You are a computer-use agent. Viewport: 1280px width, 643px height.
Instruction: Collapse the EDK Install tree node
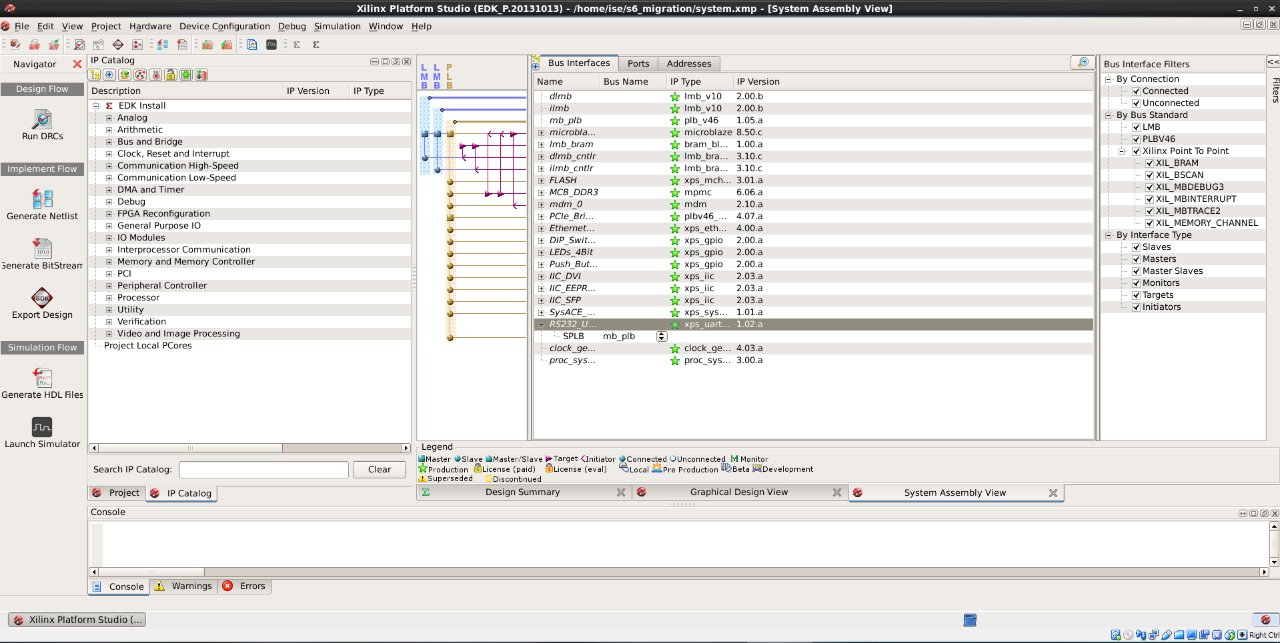(96, 105)
